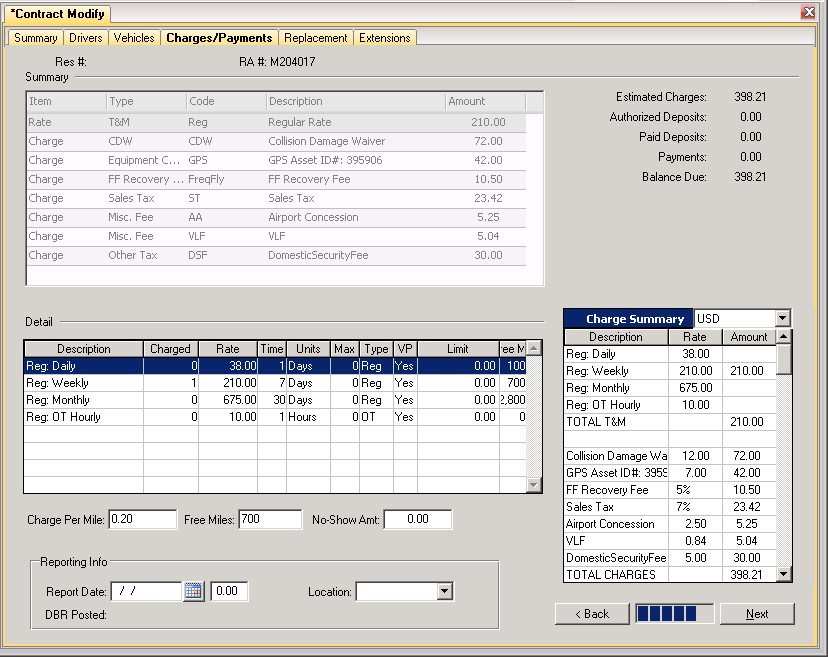The height and width of the screenshot is (657, 828).
Task: Select the Replacement tab
Action: click(x=316, y=38)
